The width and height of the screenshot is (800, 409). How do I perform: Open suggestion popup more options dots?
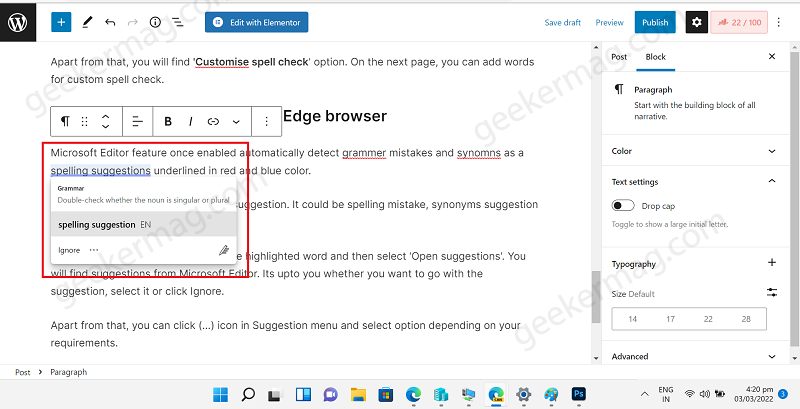point(94,250)
